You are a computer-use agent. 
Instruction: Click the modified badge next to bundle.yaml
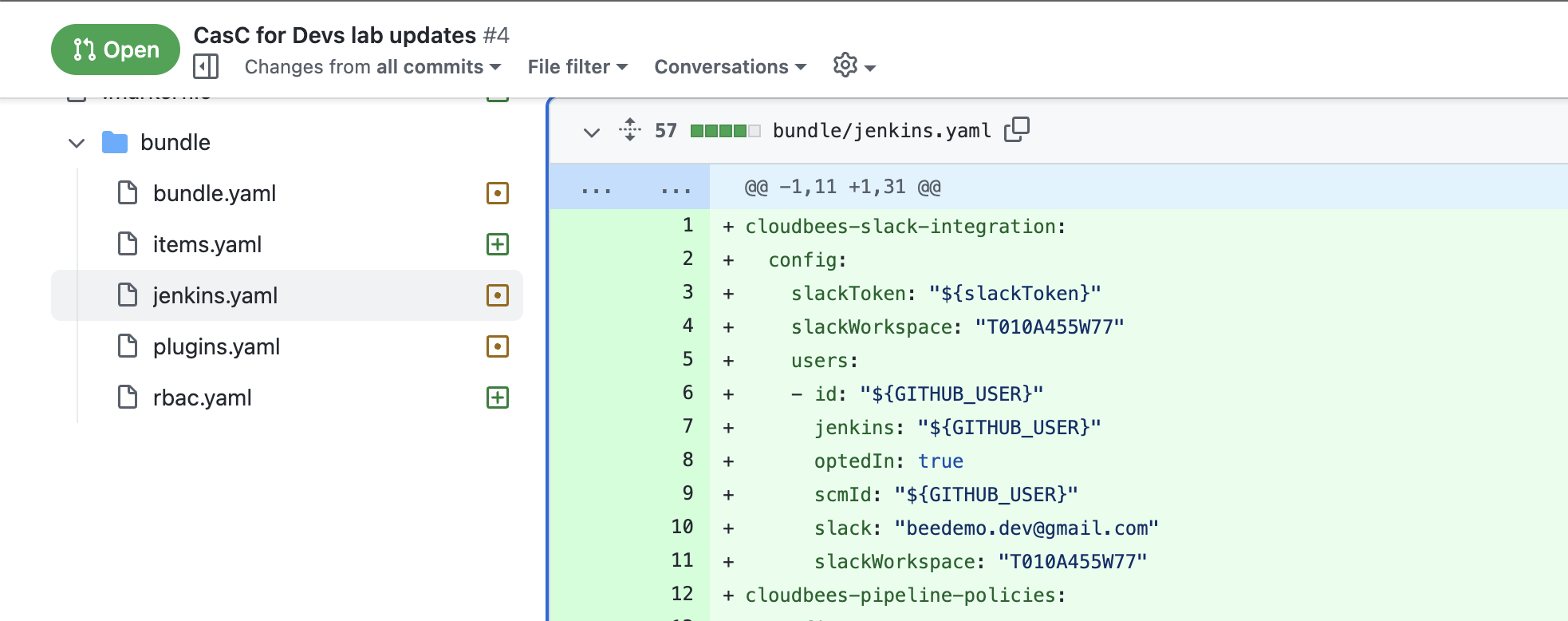498,193
